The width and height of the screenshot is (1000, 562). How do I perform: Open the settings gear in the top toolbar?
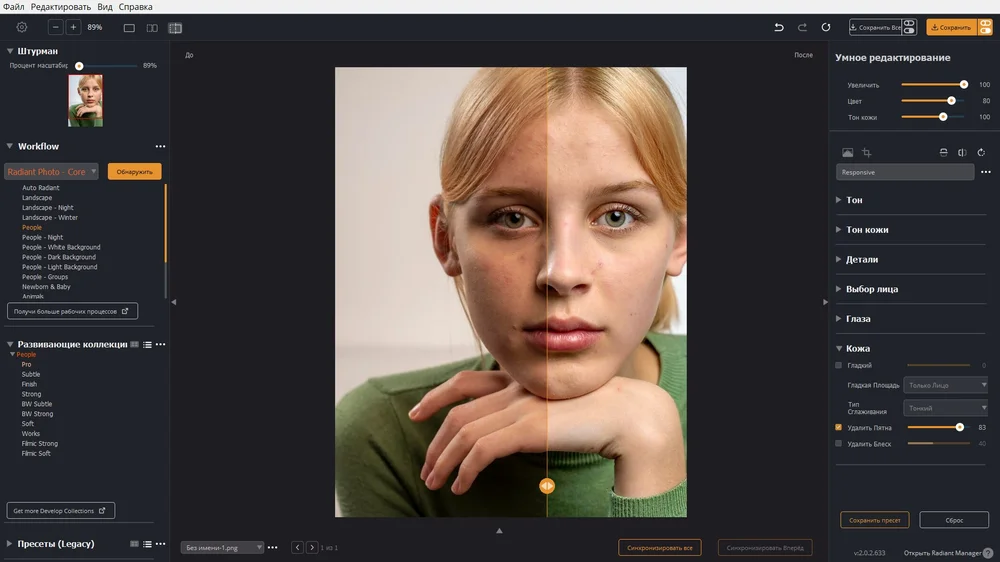pyautogui.click(x=22, y=27)
